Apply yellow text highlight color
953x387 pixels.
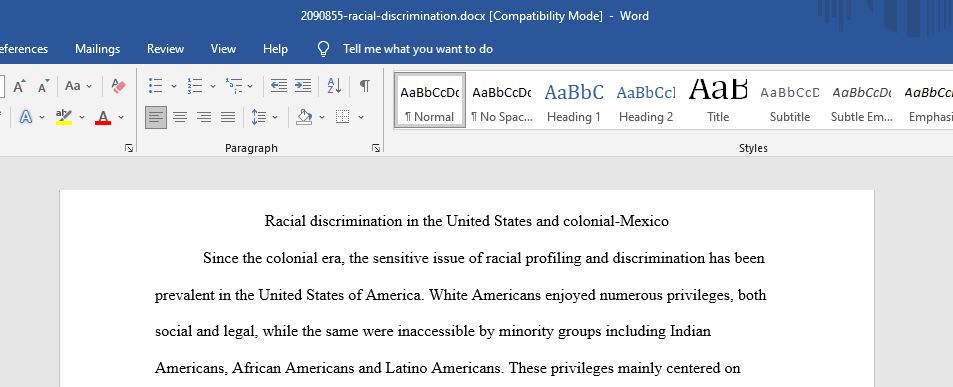tap(63, 117)
